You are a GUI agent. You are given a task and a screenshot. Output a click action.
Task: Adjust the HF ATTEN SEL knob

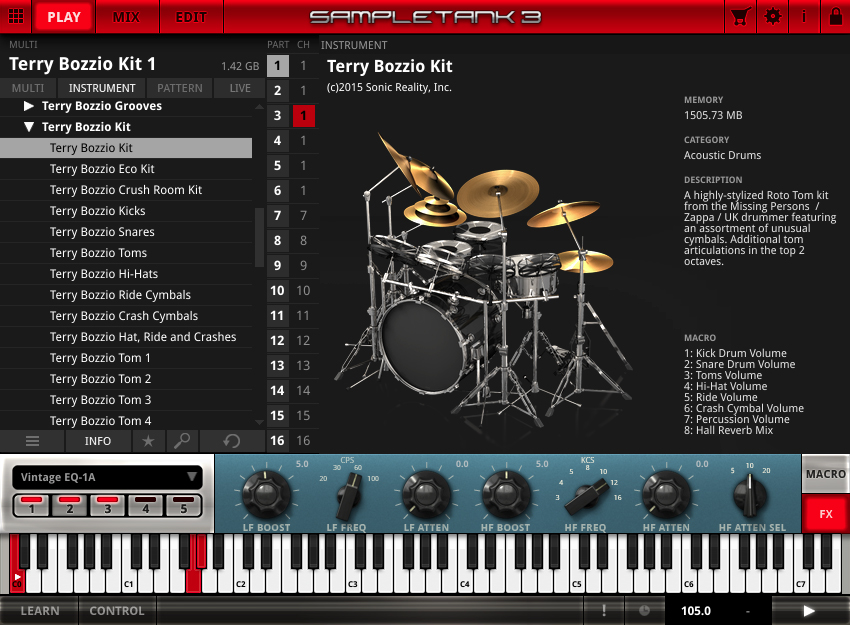click(751, 495)
